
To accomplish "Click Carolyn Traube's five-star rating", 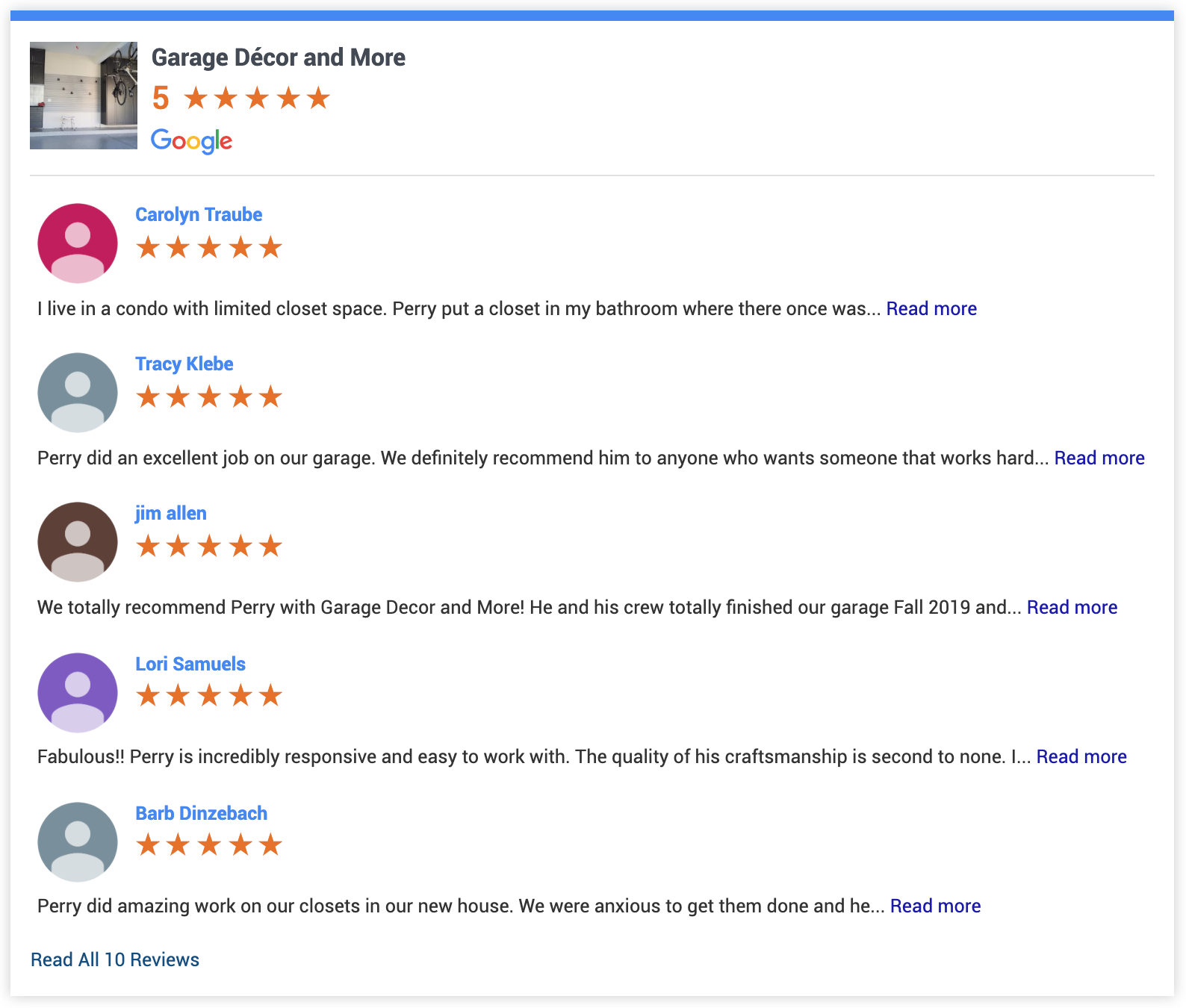I will coord(209,247).
